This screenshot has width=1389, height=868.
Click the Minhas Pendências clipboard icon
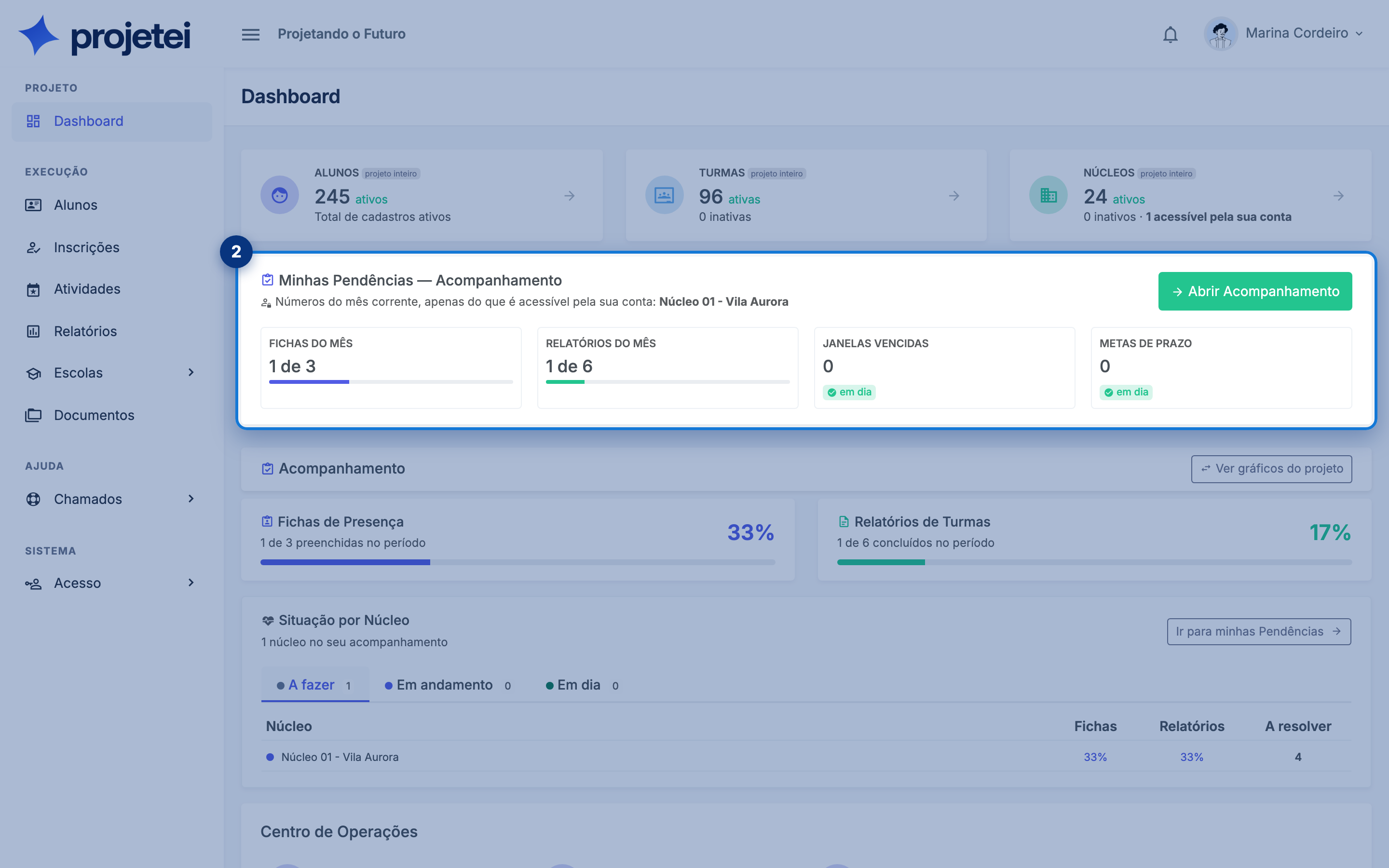coord(268,280)
